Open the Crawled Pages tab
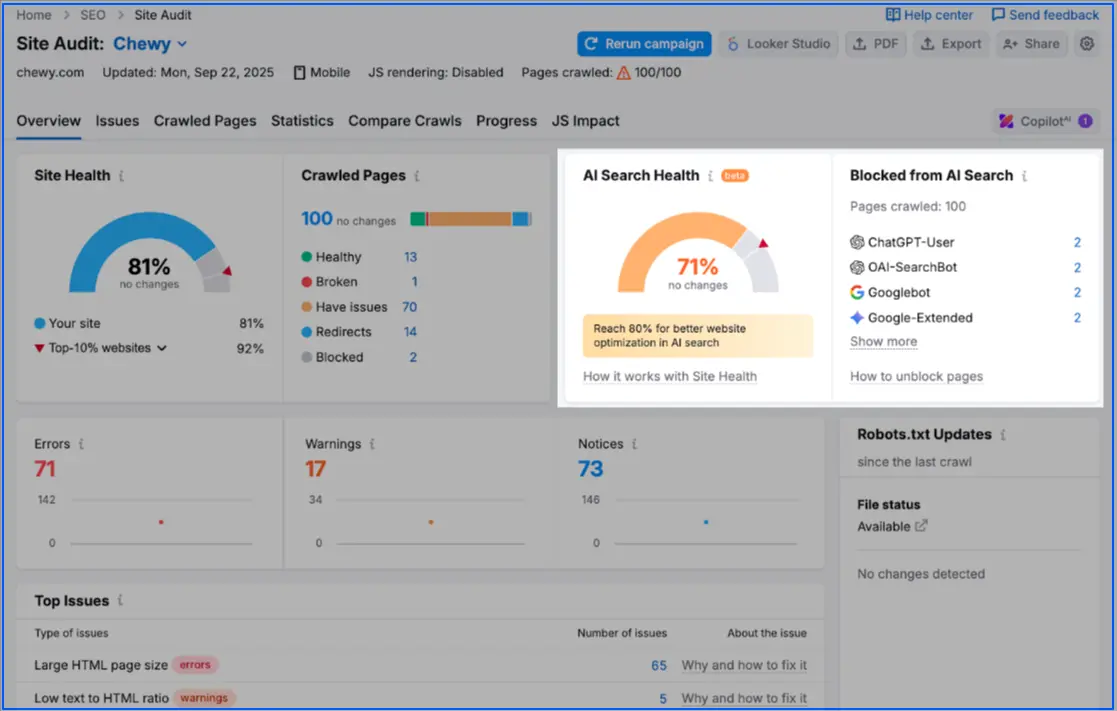Viewport: 1117px width, 711px height. click(x=204, y=120)
